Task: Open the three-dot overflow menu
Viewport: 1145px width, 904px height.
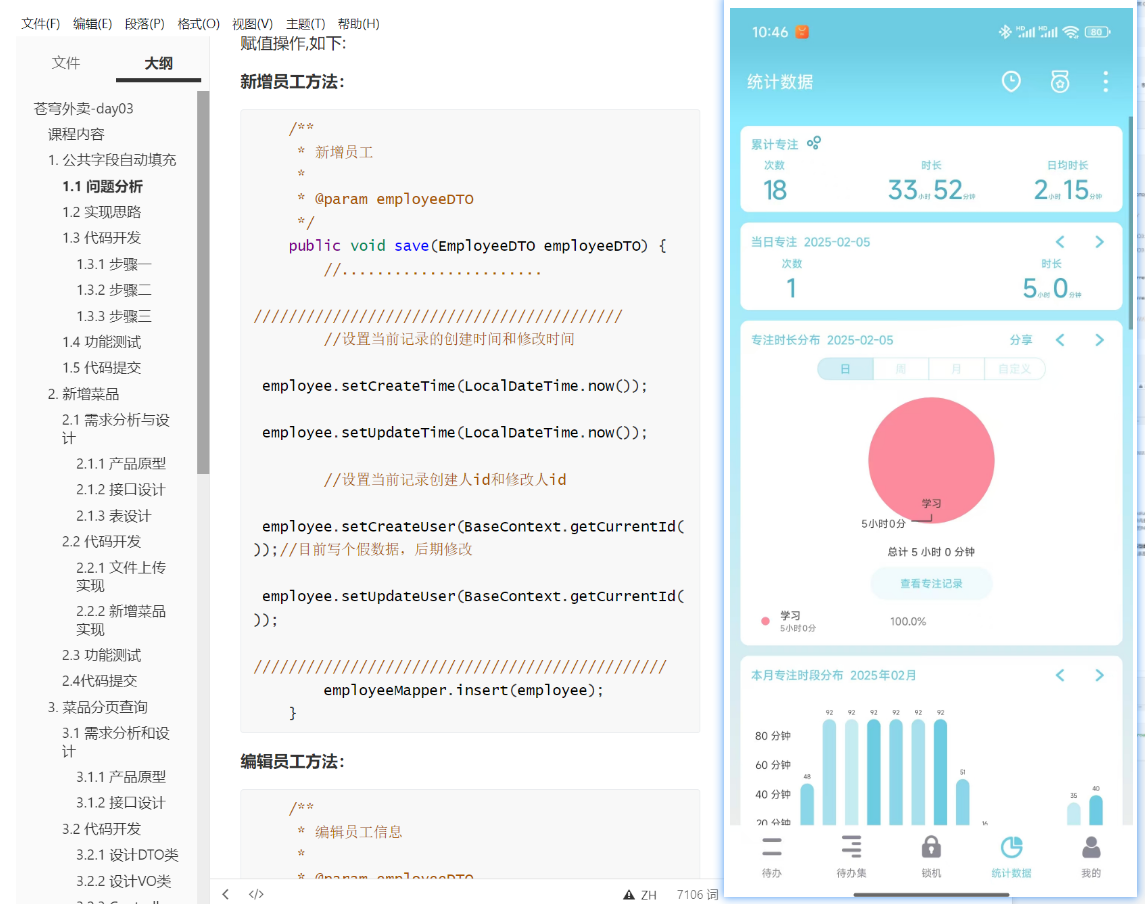Action: pos(1106,81)
